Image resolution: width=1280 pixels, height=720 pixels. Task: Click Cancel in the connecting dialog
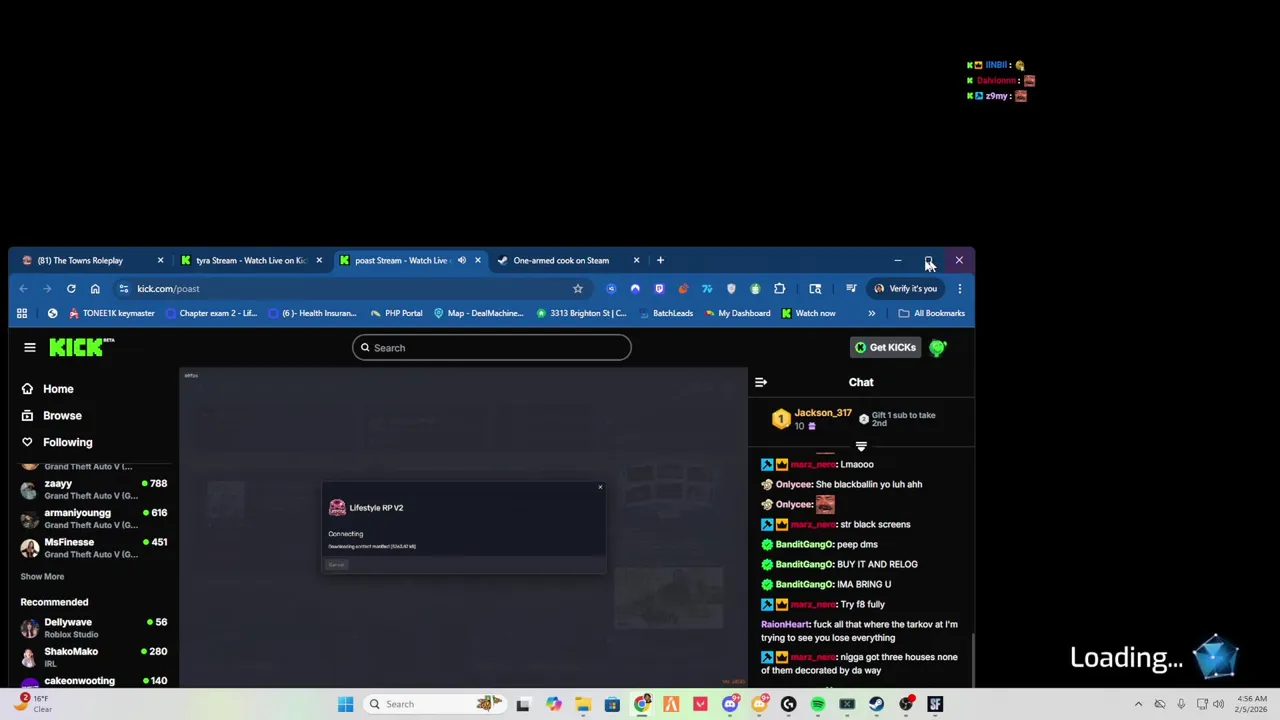pos(336,565)
